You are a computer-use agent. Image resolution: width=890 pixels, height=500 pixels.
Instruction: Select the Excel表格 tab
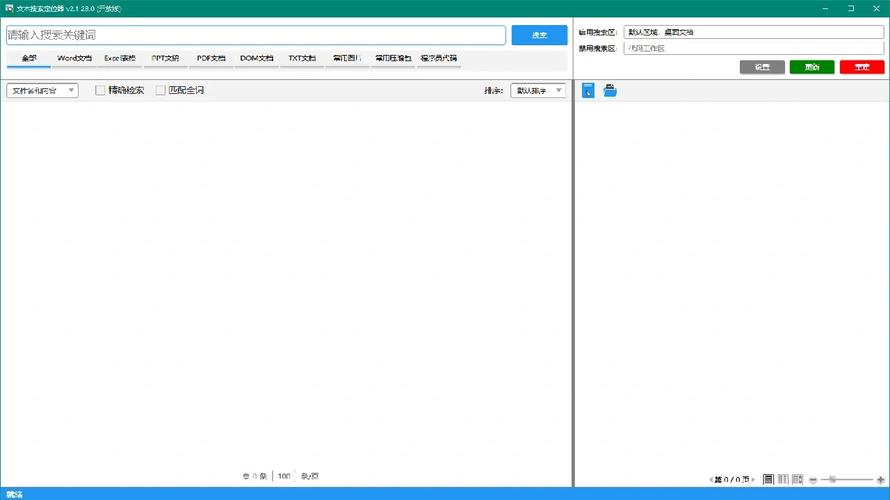coord(120,59)
